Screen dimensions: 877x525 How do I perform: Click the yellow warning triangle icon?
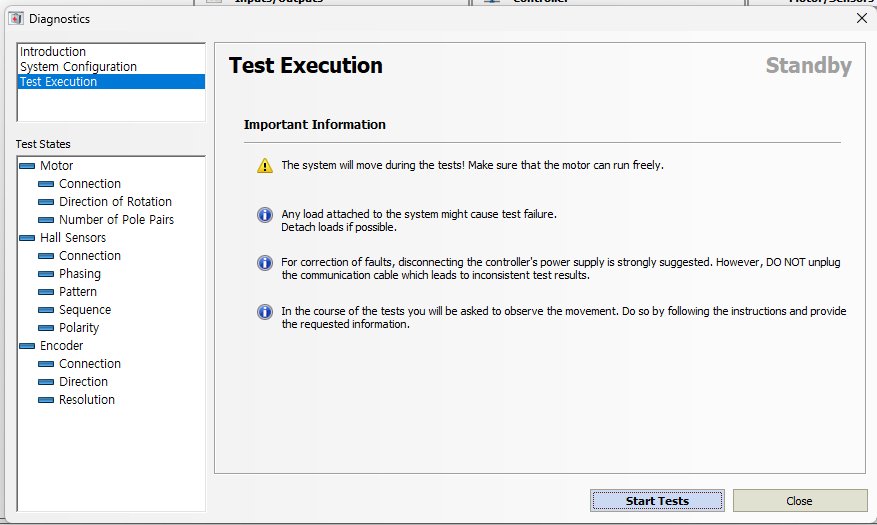264,166
